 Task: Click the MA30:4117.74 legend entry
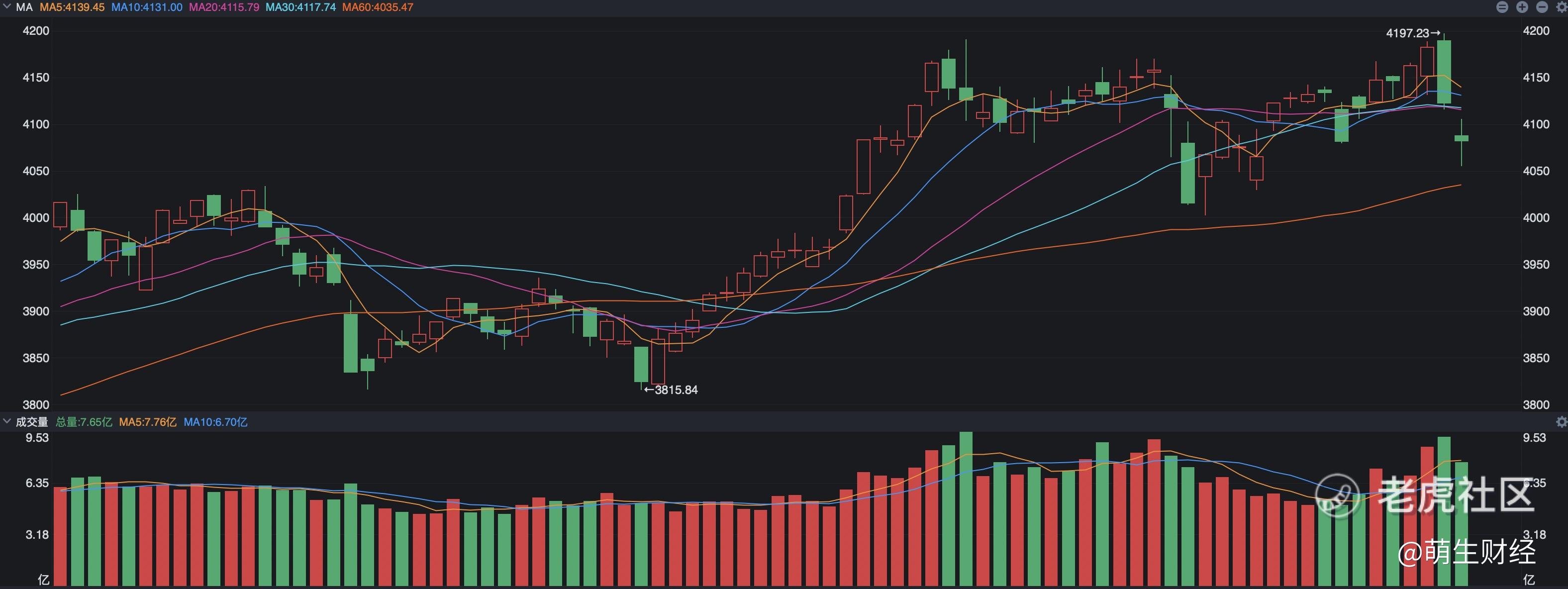point(300,7)
